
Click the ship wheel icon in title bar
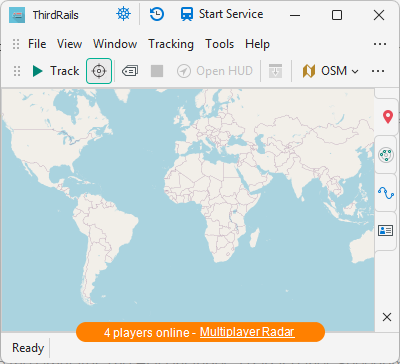click(x=124, y=14)
